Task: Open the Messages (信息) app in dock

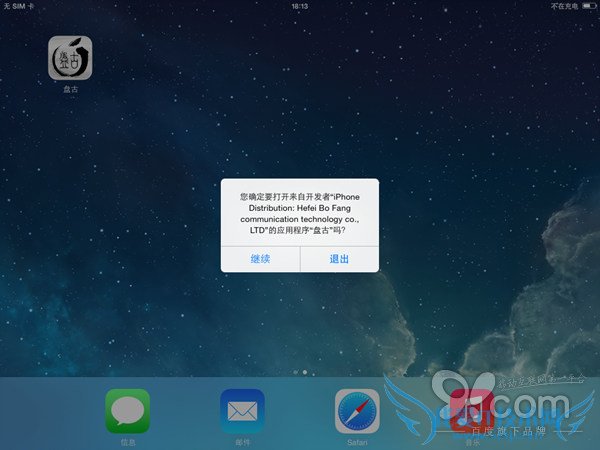Action: 127,411
